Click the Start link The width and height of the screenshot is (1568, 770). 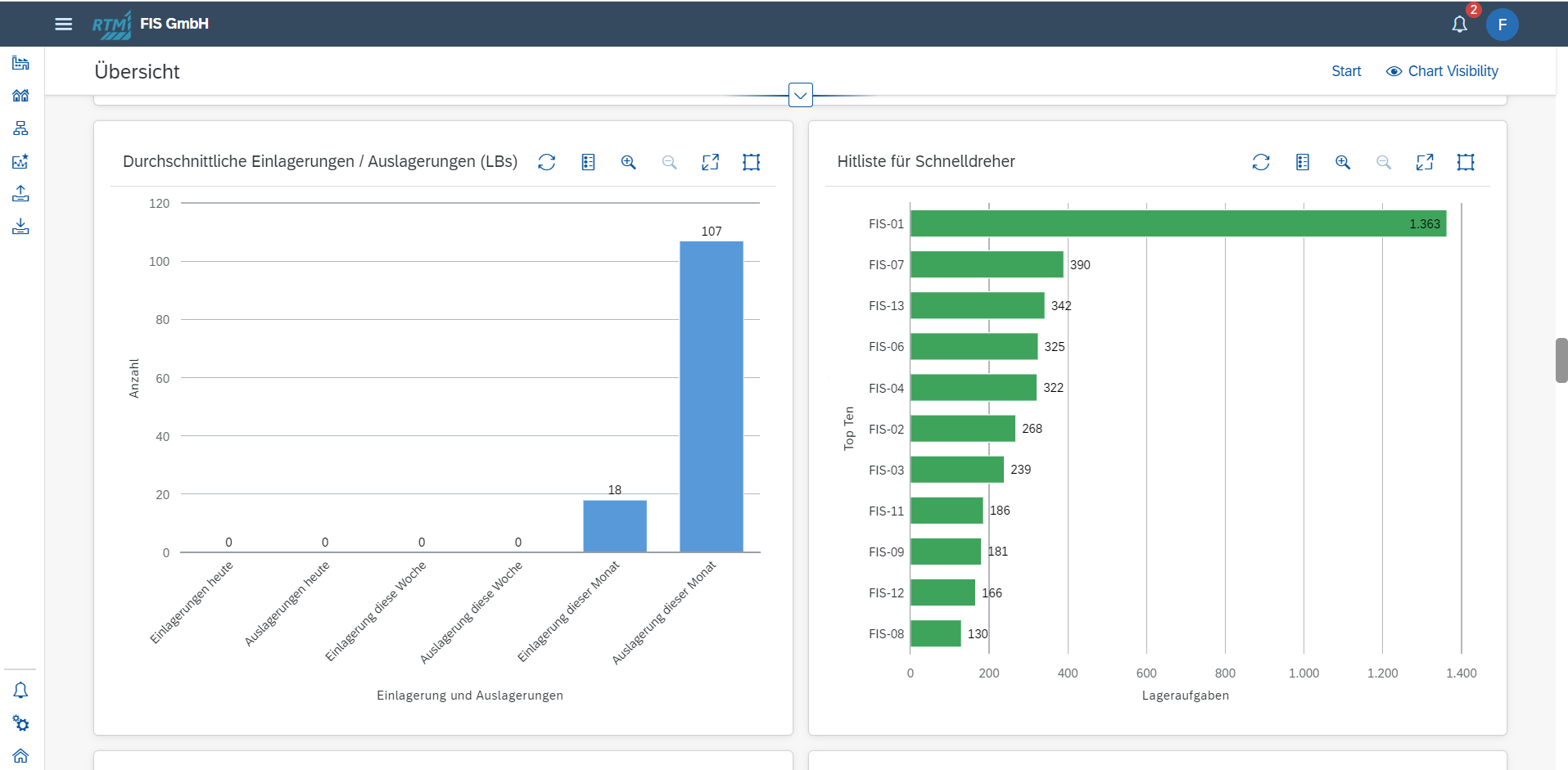[x=1346, y=71]
